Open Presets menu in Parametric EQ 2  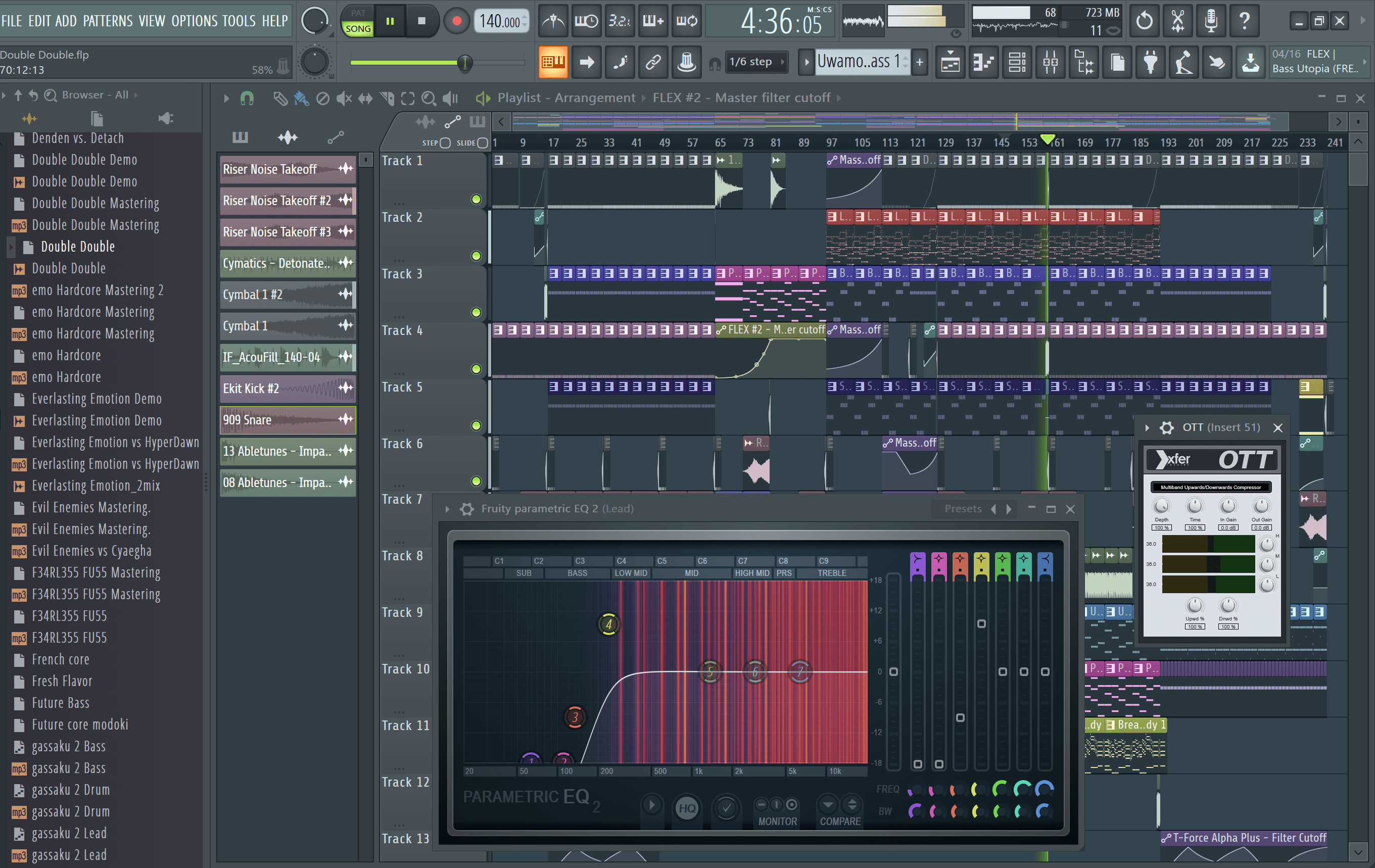(963, 508)
